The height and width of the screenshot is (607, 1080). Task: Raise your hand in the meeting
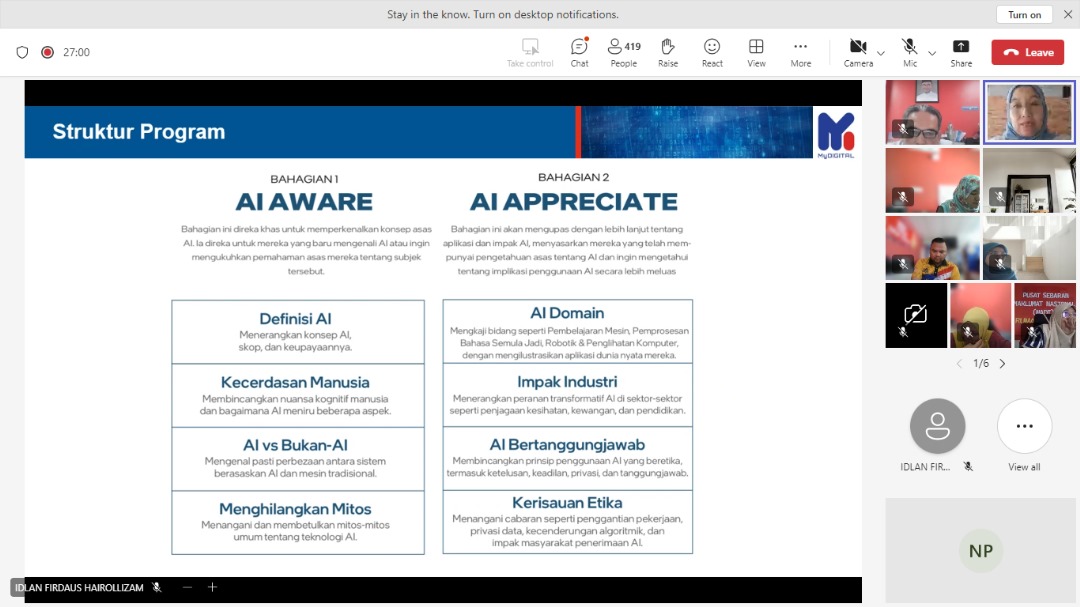668,52
